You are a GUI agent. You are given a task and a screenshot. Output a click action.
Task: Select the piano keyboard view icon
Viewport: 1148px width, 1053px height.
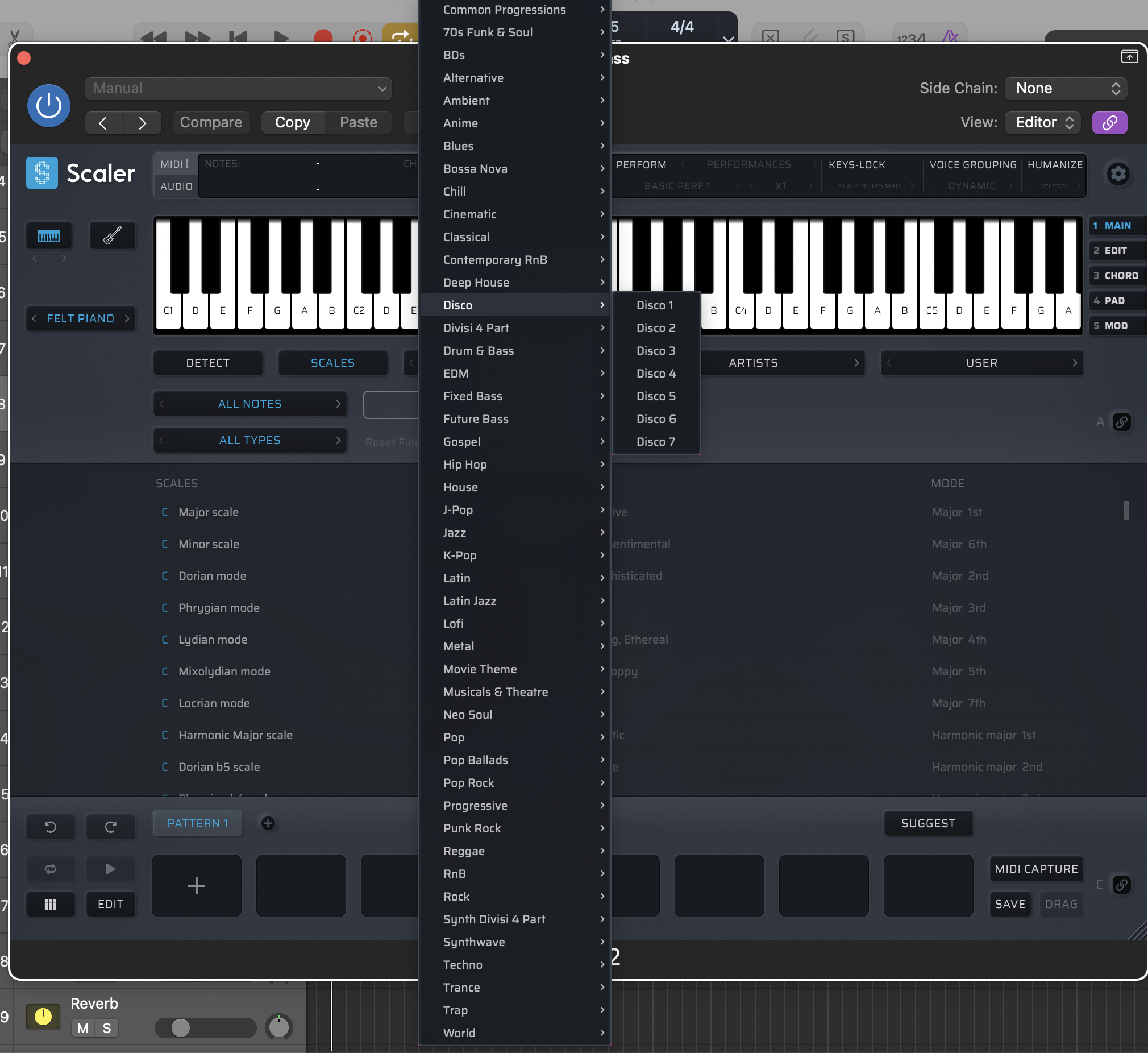click(49, 235)
